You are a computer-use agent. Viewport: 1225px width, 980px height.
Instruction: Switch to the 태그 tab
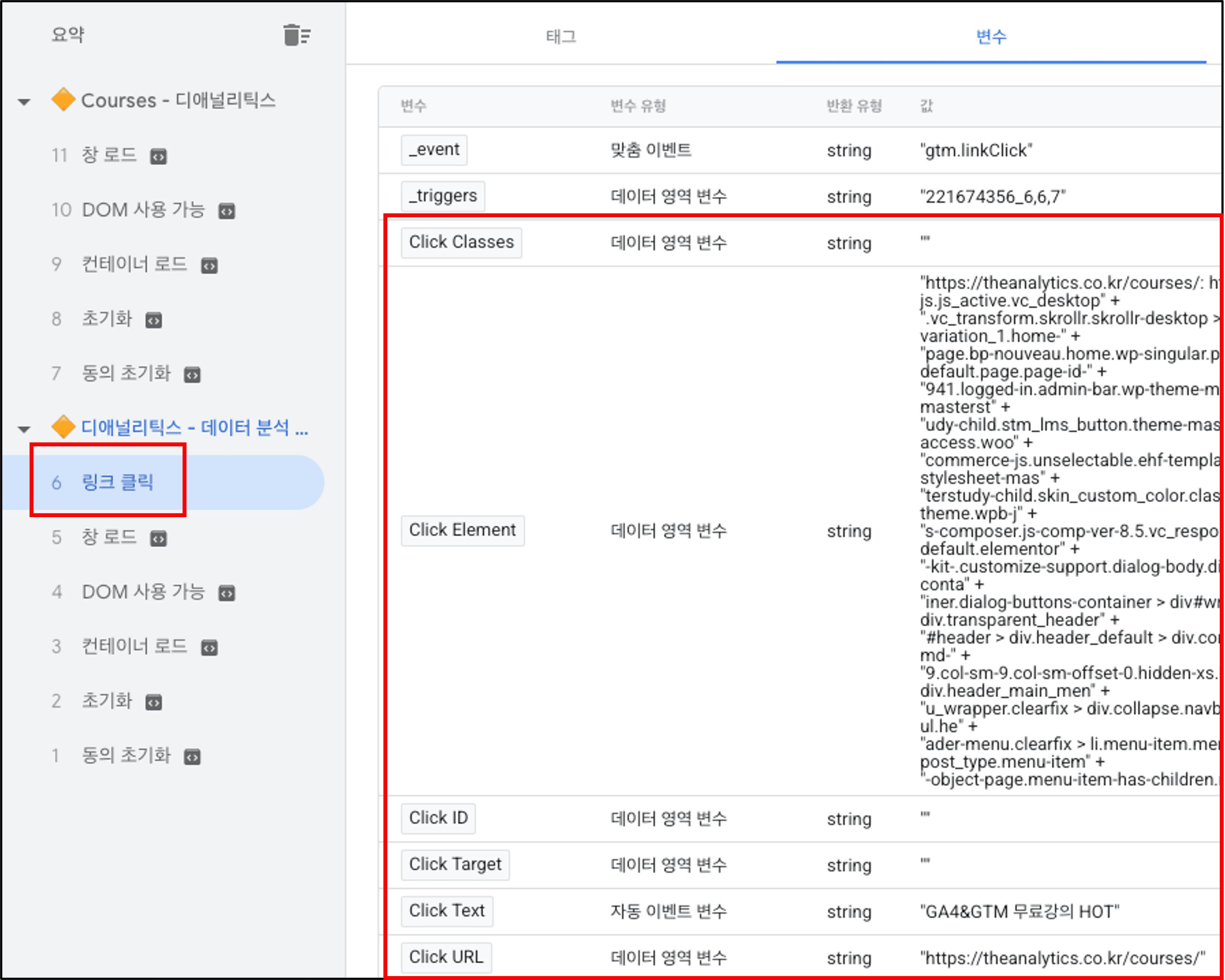click(561, 37)
